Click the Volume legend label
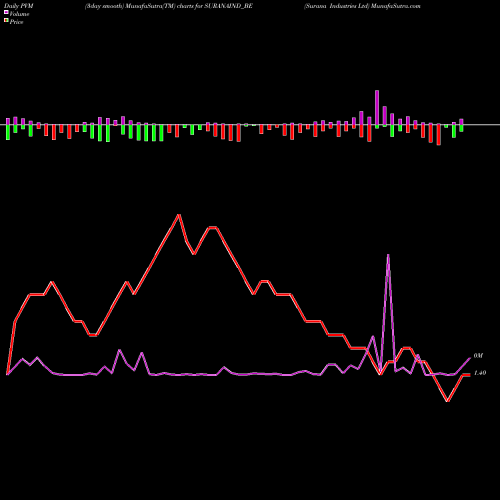This screenshot has height=500, width=500. (19, 14)
